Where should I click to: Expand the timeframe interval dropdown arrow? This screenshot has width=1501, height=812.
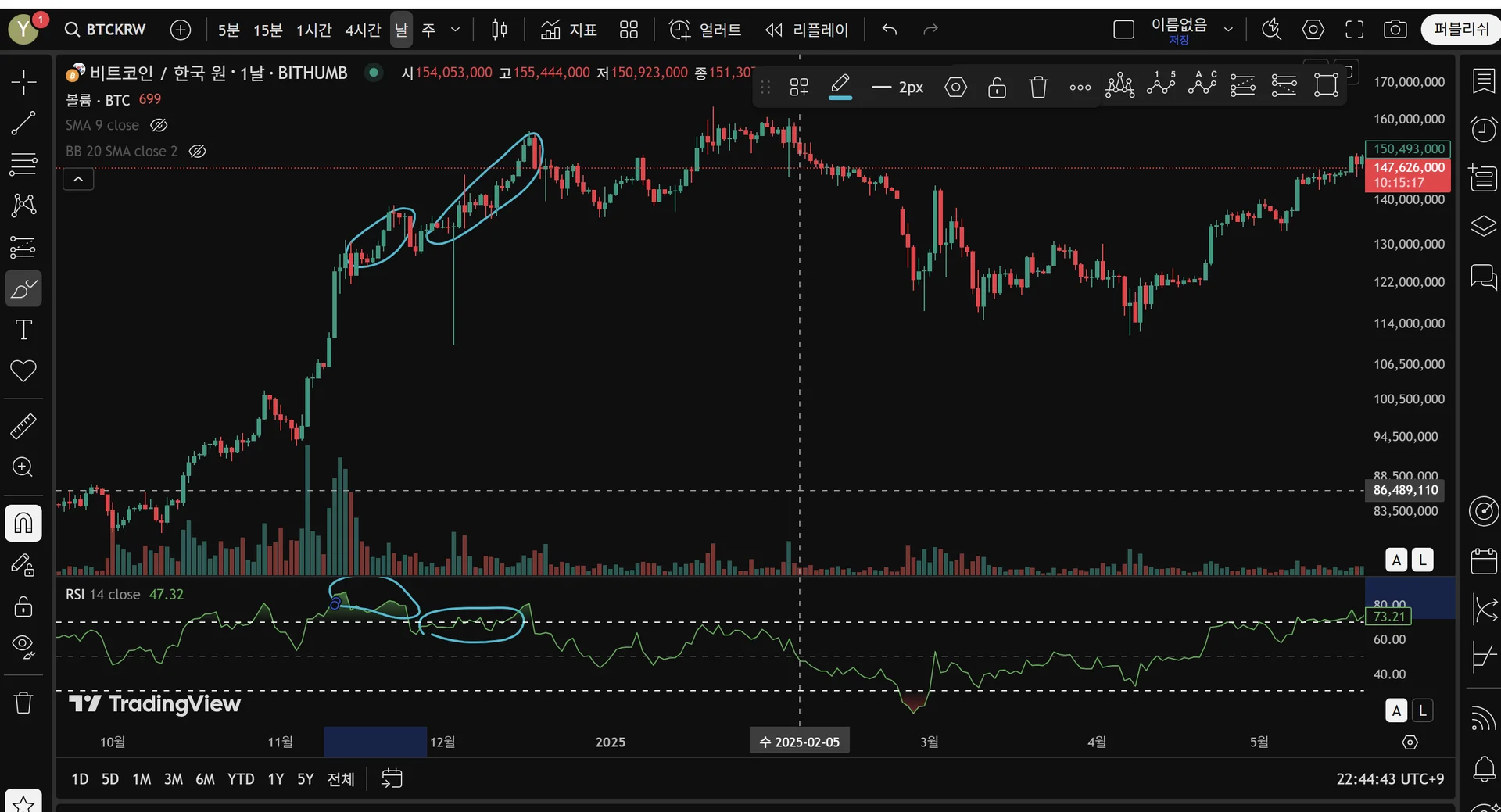(455, 30)
